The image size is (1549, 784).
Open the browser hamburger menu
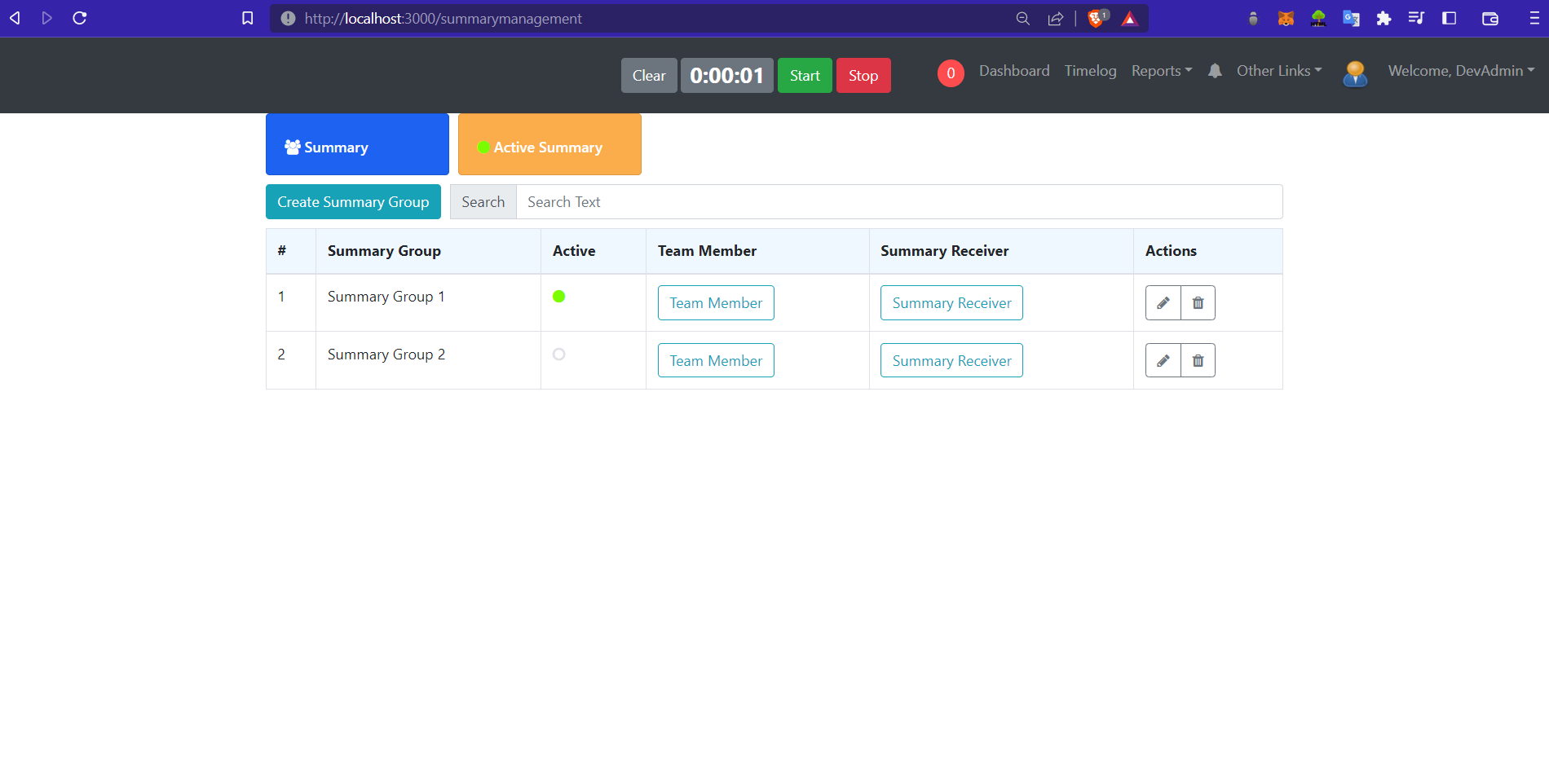click(1534, 18)
